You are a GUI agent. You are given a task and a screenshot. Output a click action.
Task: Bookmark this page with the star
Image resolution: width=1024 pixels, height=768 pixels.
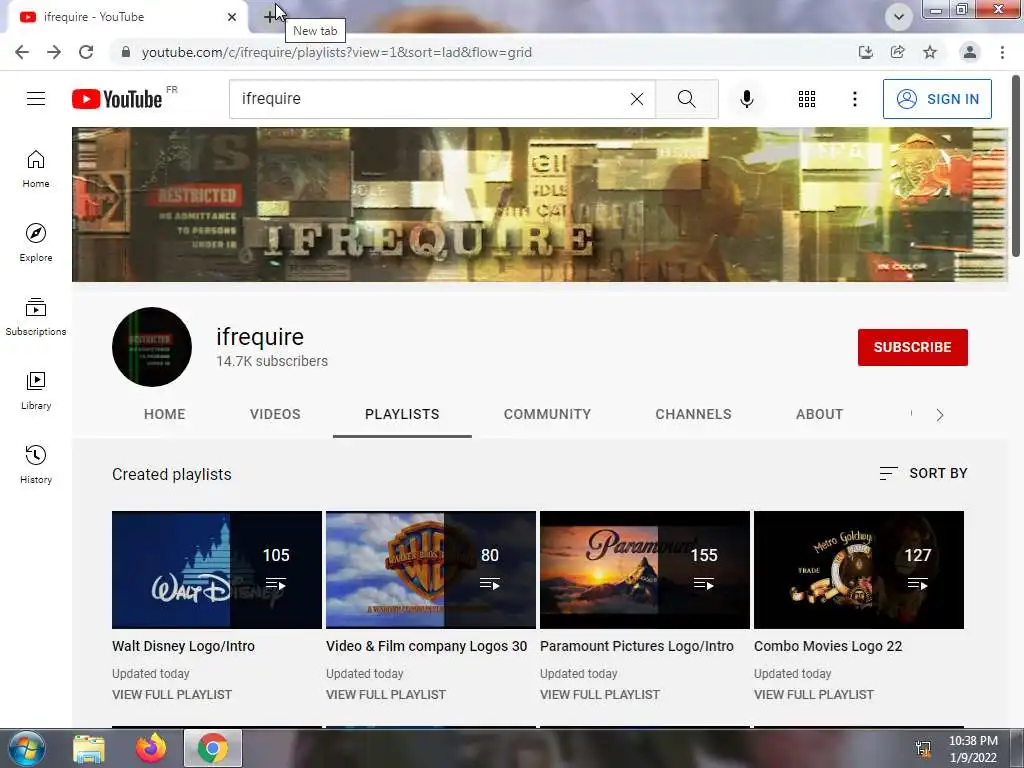(x=930, y=52)
